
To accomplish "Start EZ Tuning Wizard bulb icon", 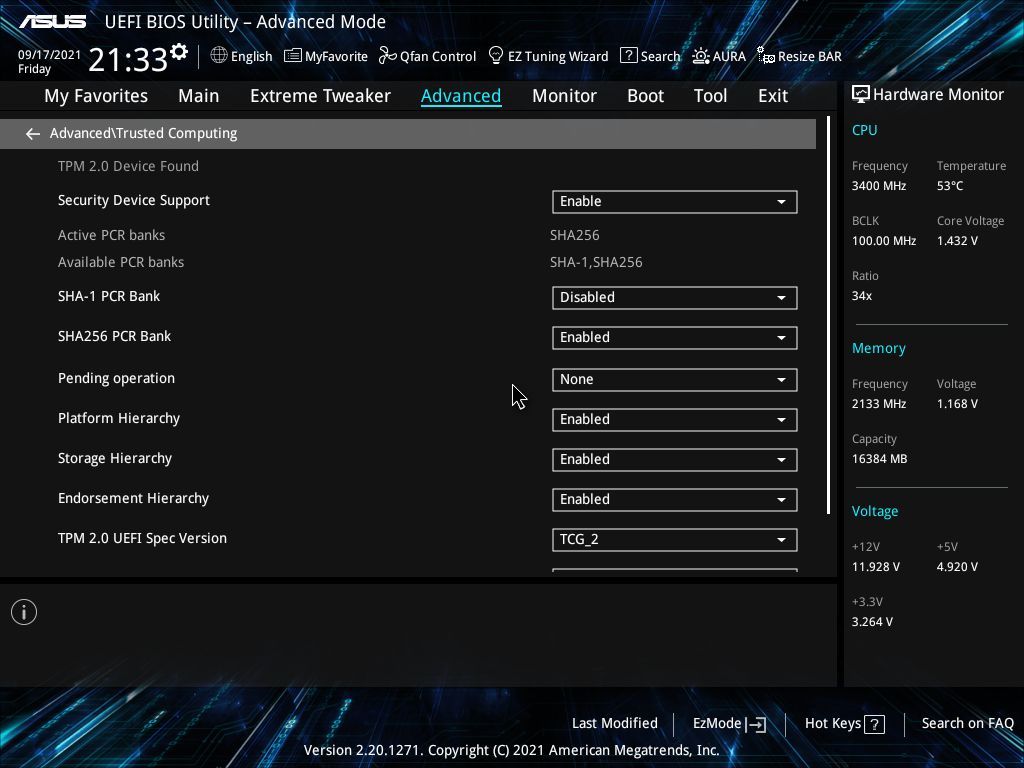I will tap(496, 55).
